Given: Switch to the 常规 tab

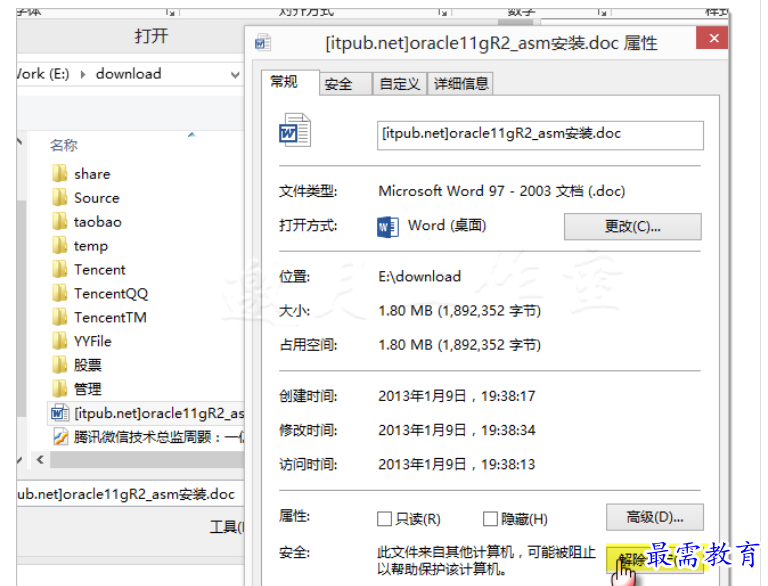Looking at the screenshot, I should coord(290,82).
